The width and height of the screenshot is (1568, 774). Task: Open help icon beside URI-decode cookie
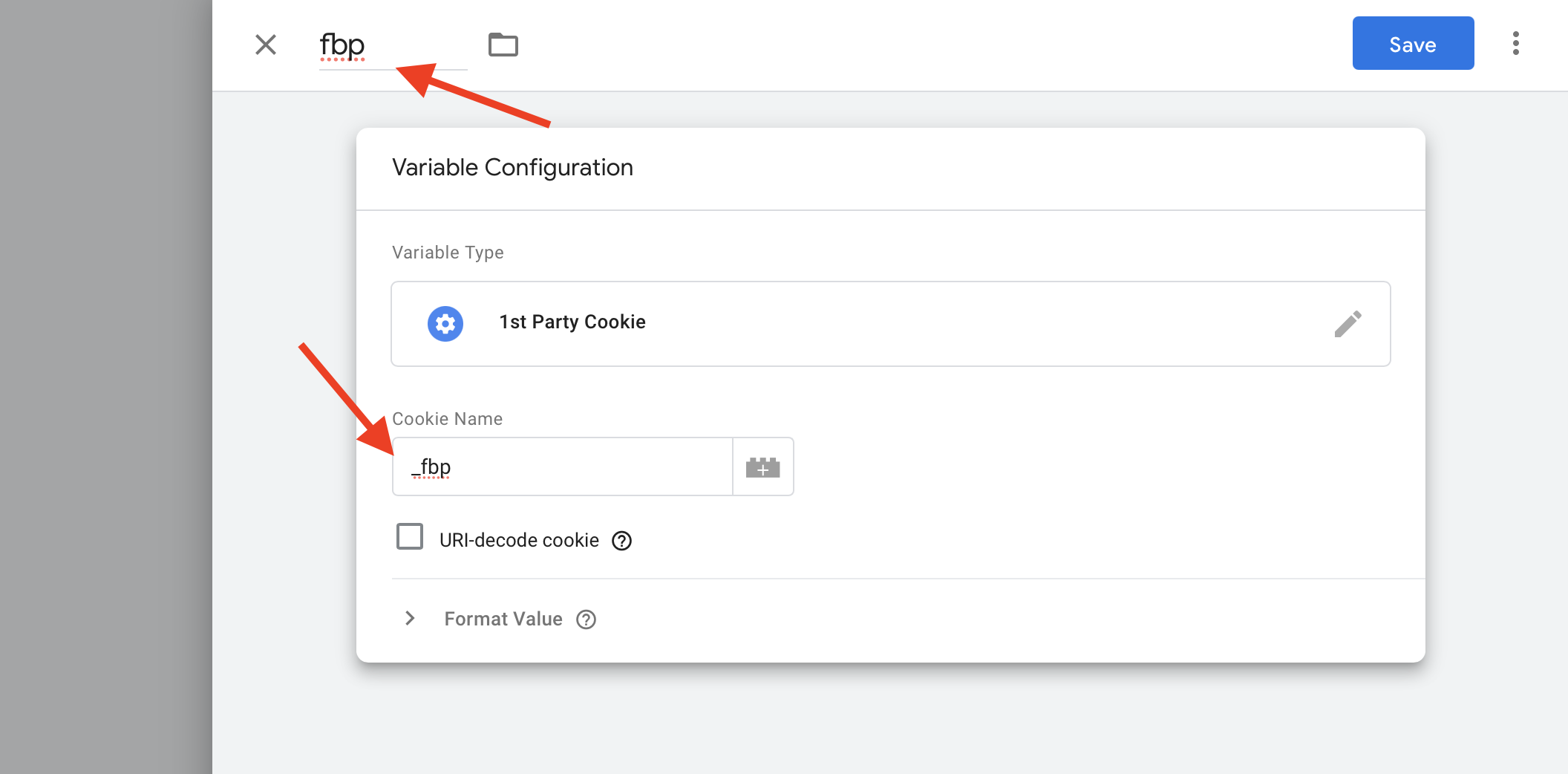(x=621, y=541)
